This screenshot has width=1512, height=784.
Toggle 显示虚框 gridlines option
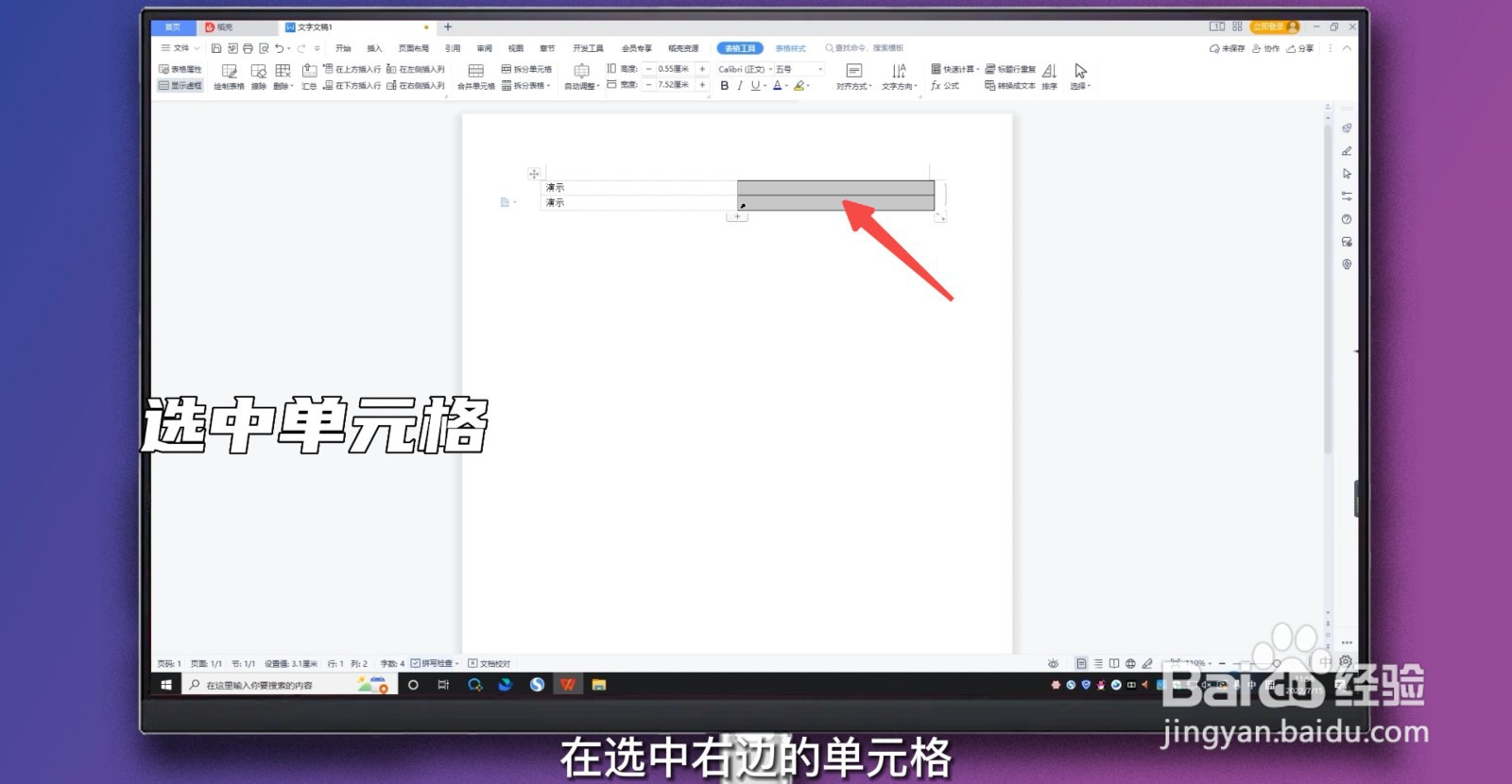[180, 85]
